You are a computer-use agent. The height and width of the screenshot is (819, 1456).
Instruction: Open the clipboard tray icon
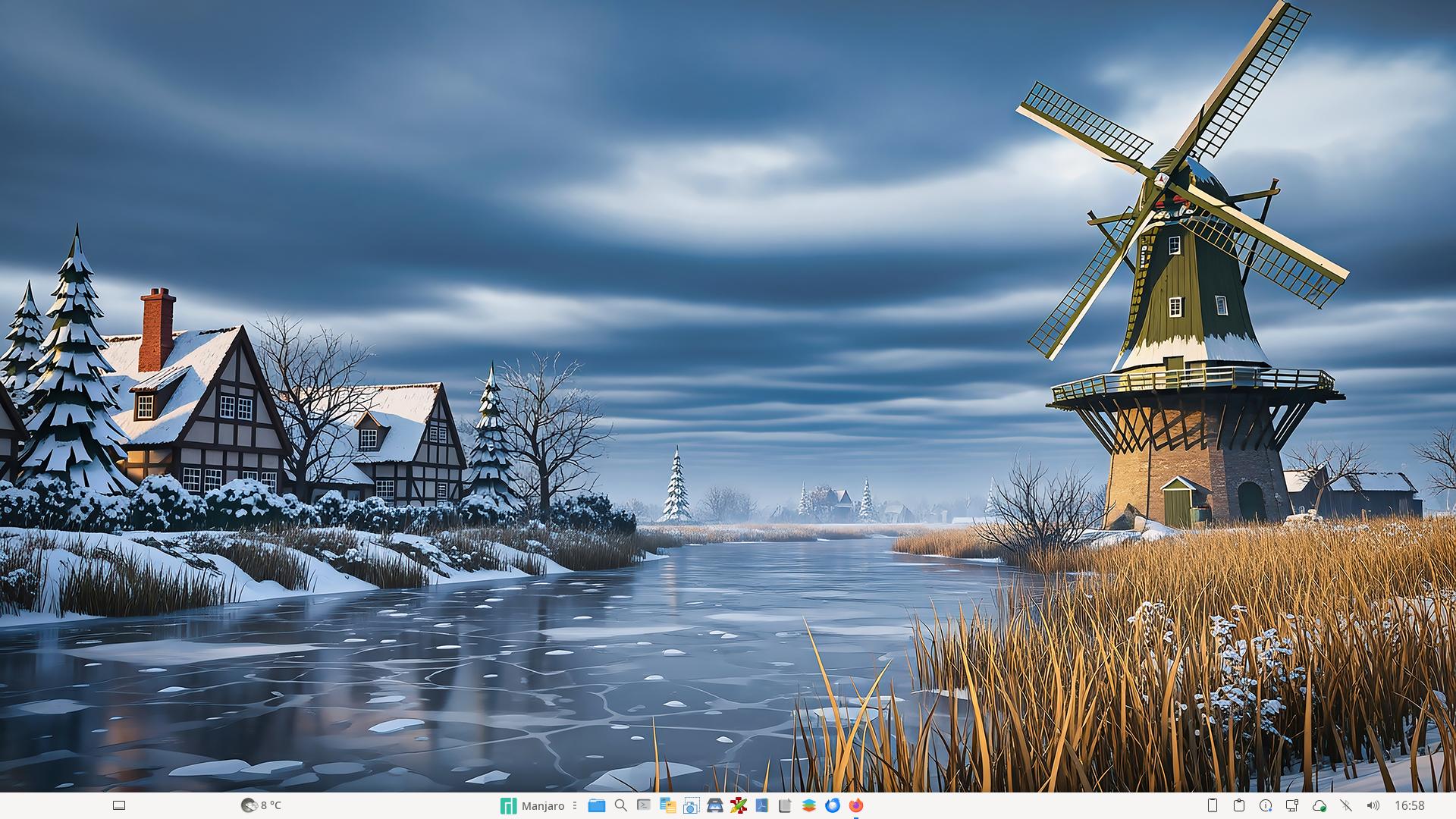(1239, 805)
